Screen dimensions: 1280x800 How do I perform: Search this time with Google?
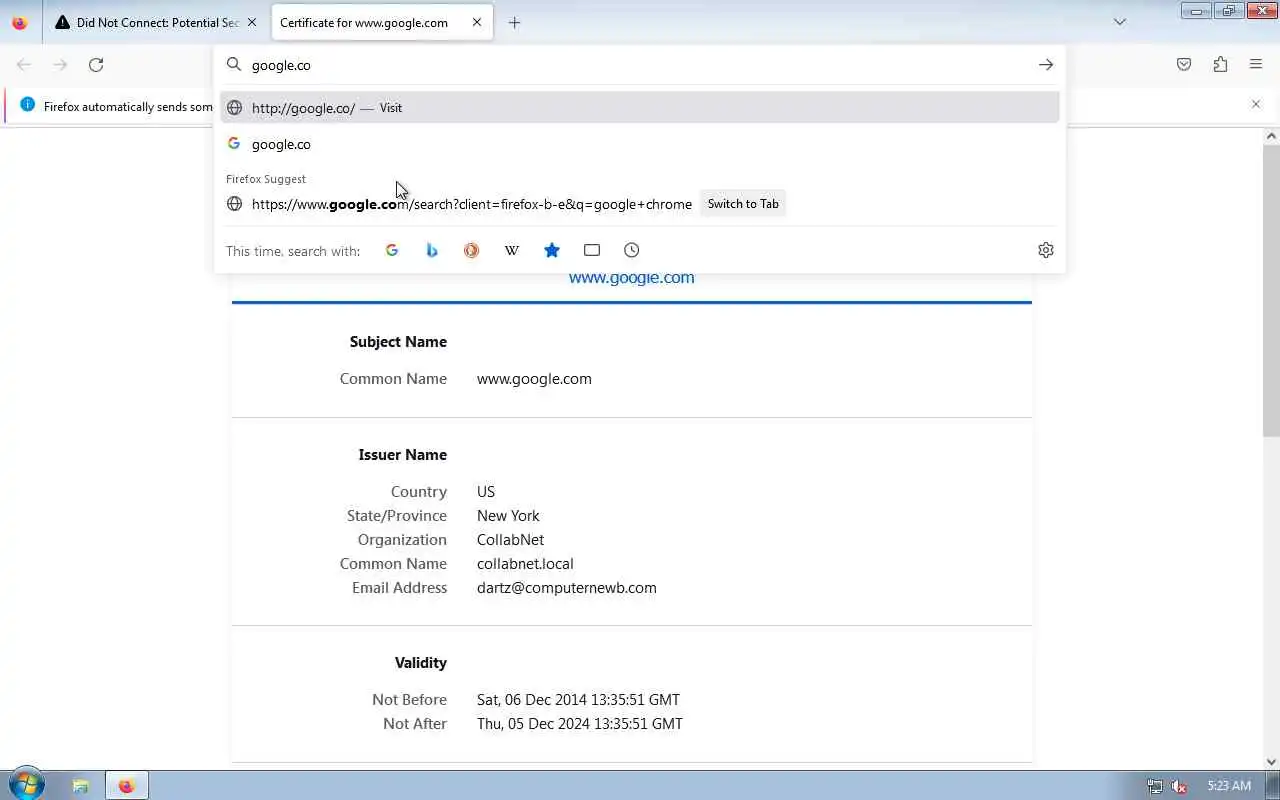click(392, 250)
